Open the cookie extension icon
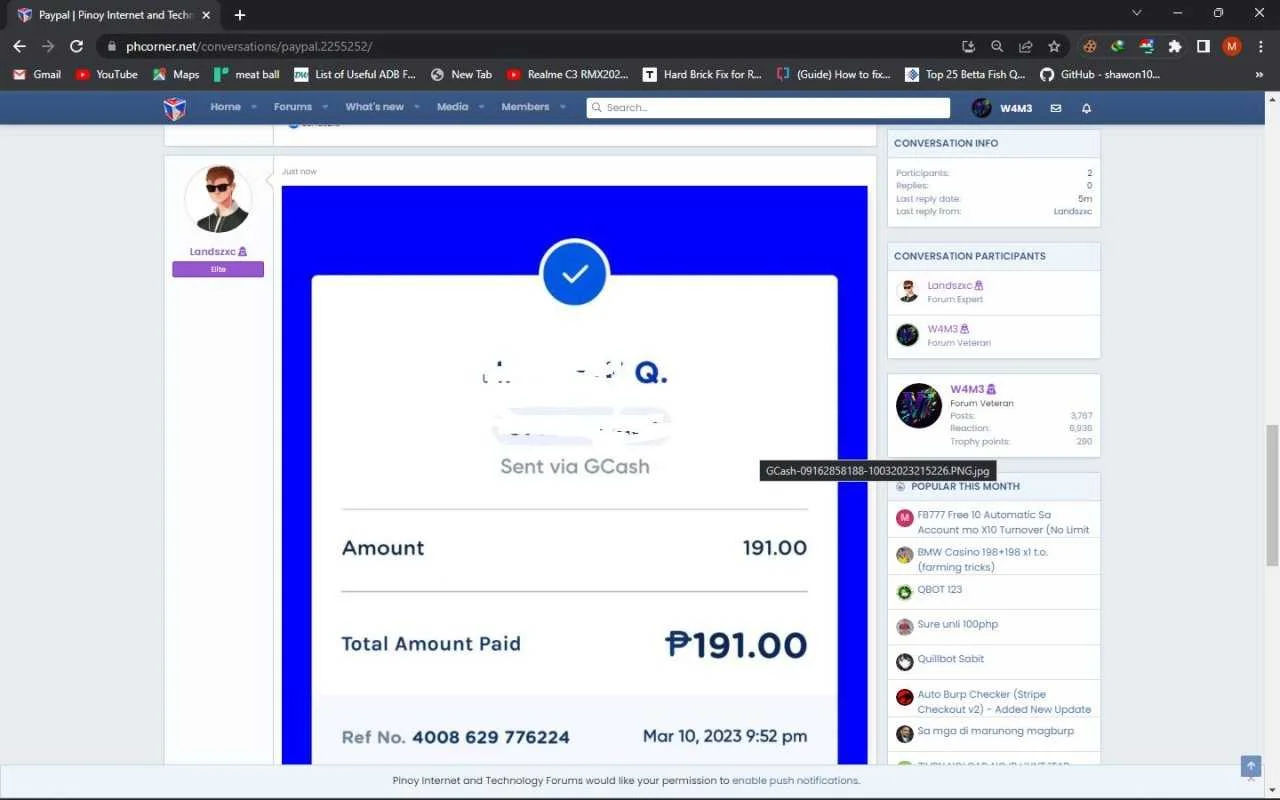1280x800 pixels. (x=1090, y=46)
